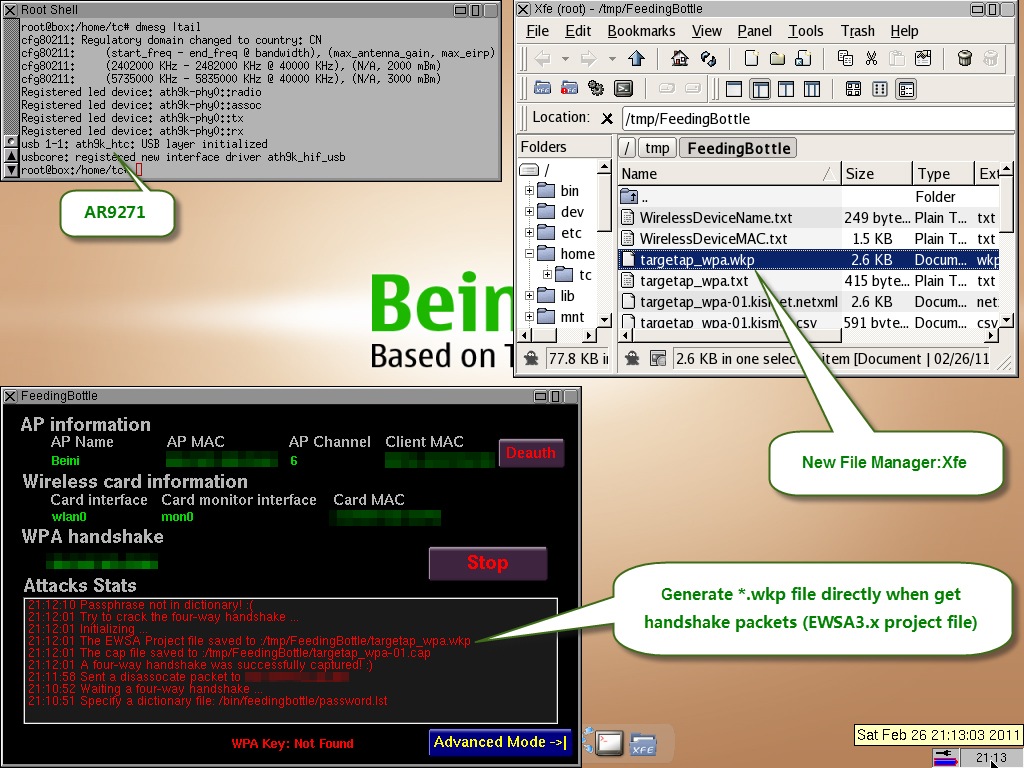Sort files by the Size column header

click(x=877, y=174)
